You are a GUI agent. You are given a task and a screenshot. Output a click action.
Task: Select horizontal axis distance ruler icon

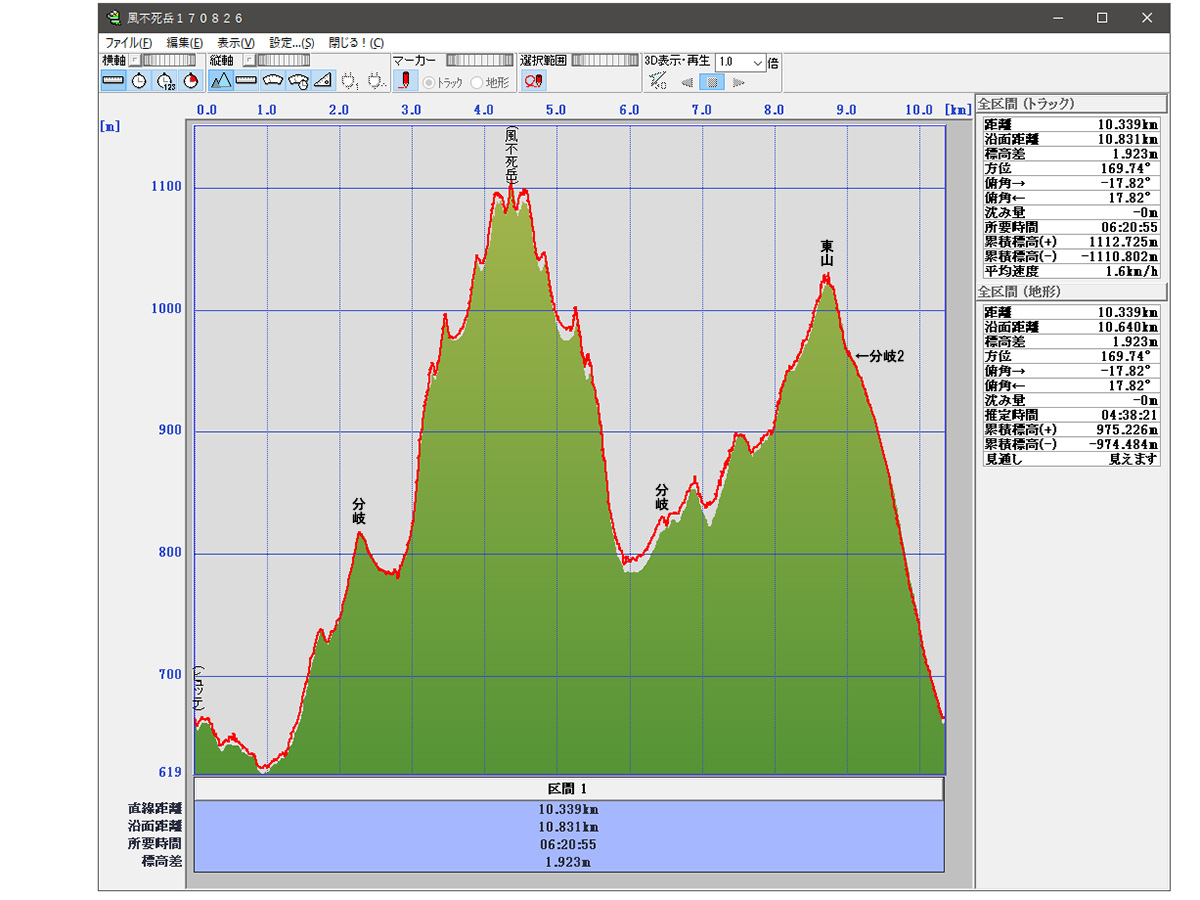pos(113,80)
